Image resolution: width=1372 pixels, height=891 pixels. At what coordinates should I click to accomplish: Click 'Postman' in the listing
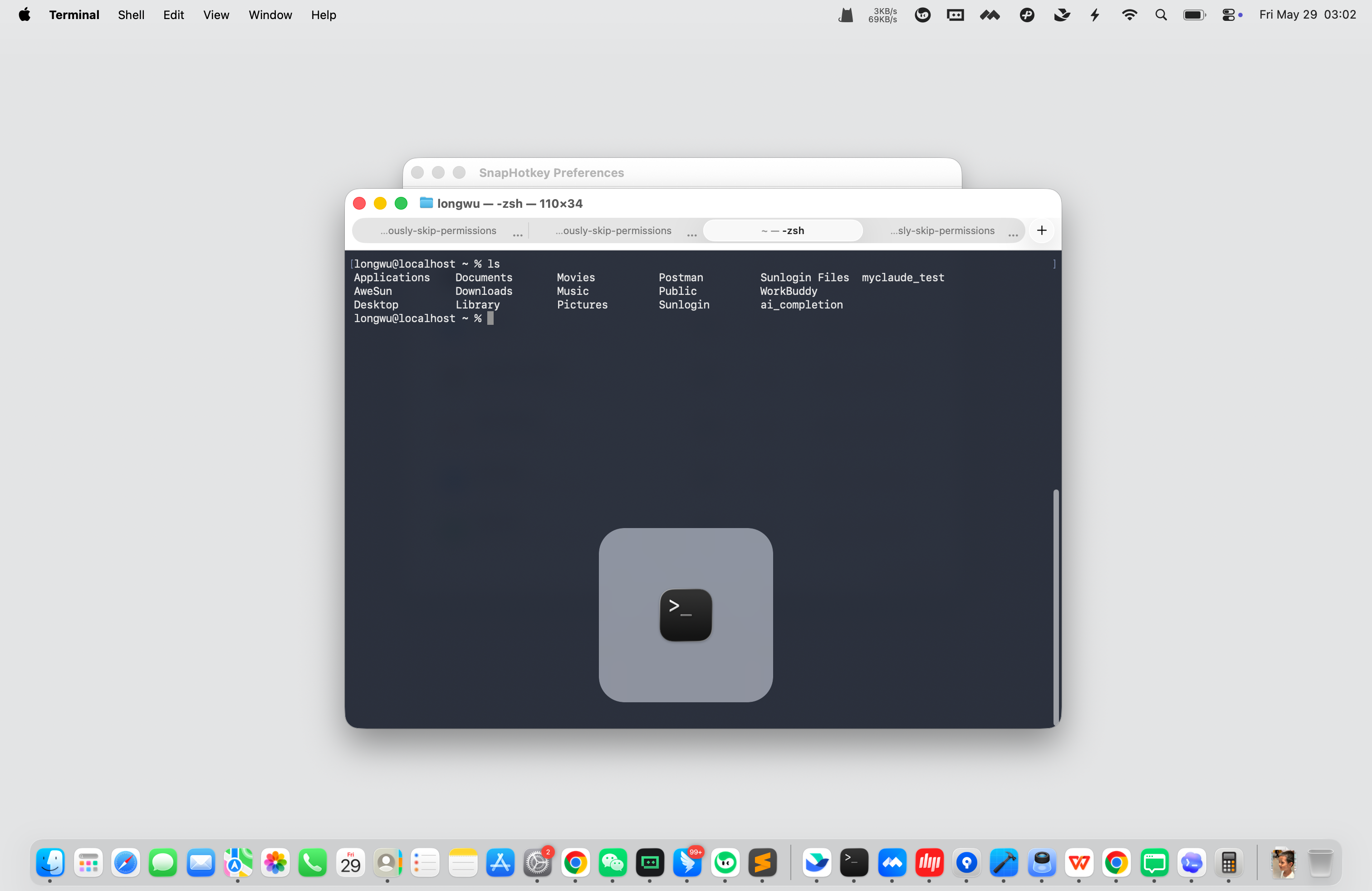(681, 278)
